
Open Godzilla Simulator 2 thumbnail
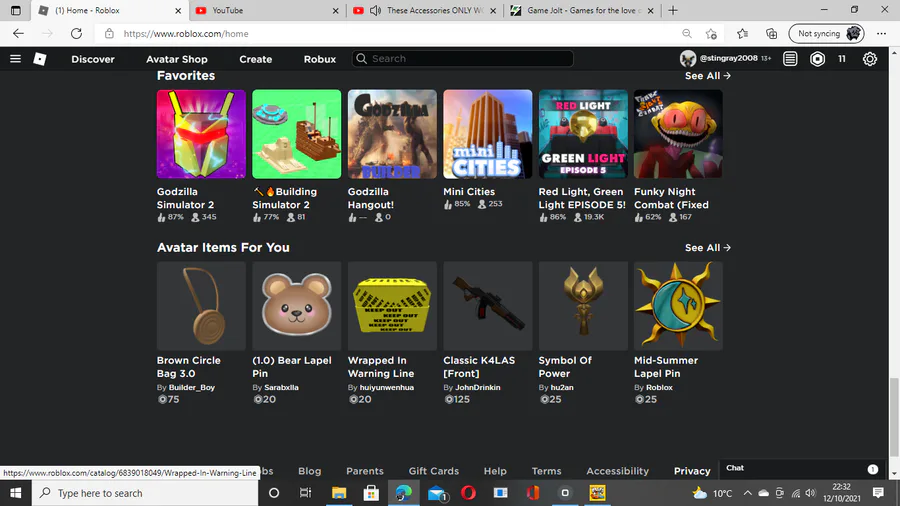[201, 134]
